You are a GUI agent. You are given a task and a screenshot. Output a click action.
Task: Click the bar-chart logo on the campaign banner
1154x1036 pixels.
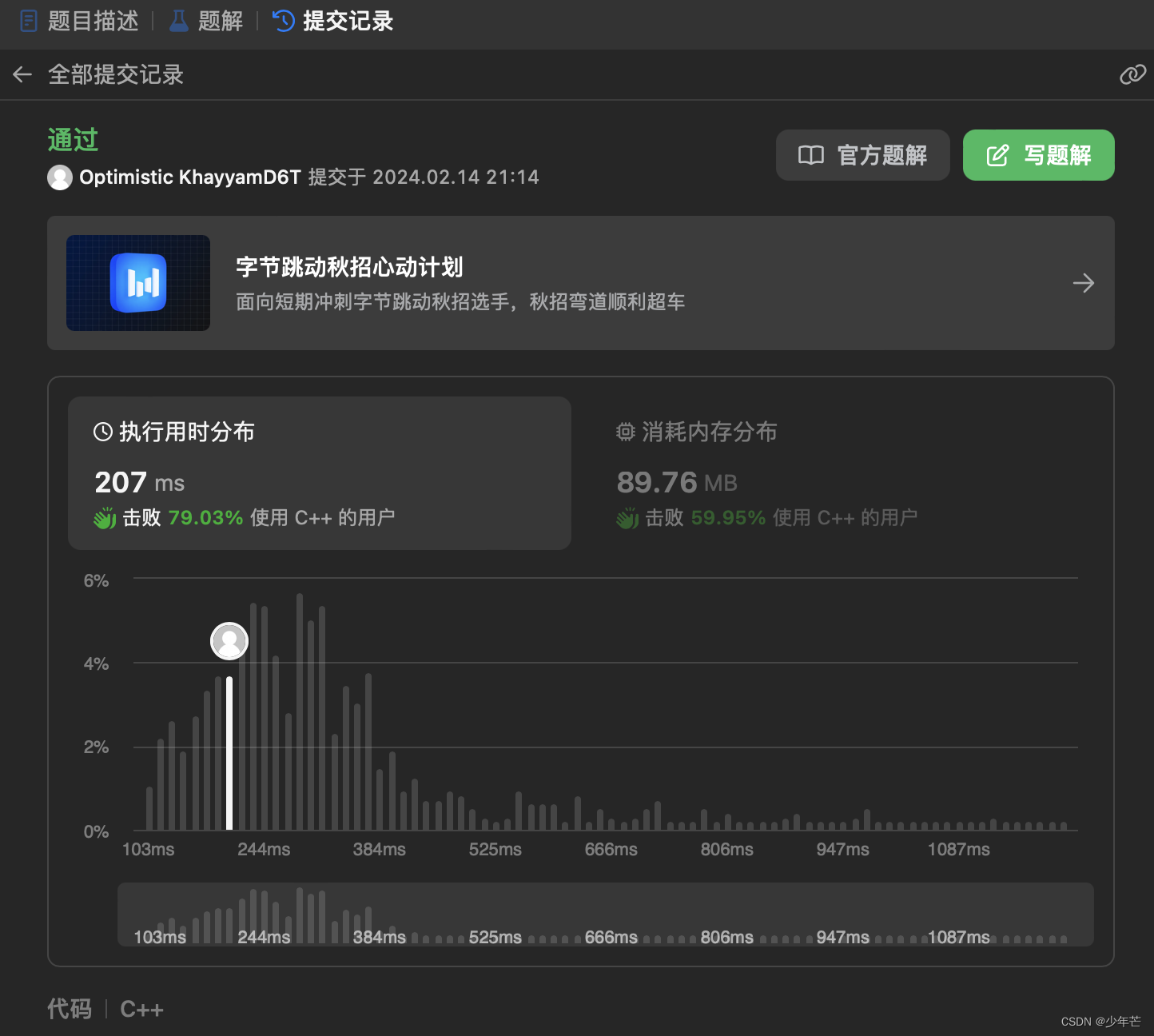tap(137, 282)
